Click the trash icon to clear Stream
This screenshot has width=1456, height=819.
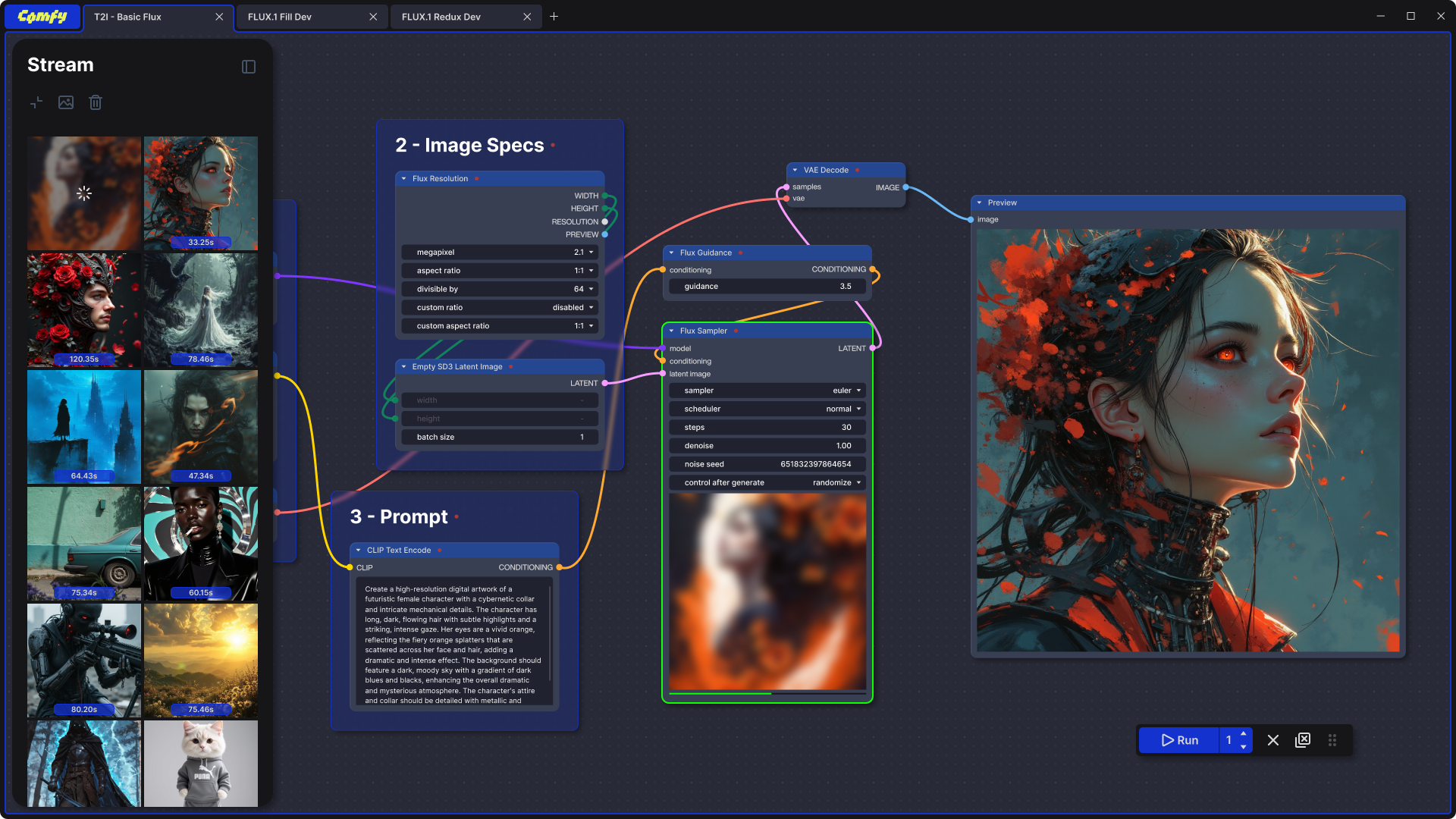96,102
